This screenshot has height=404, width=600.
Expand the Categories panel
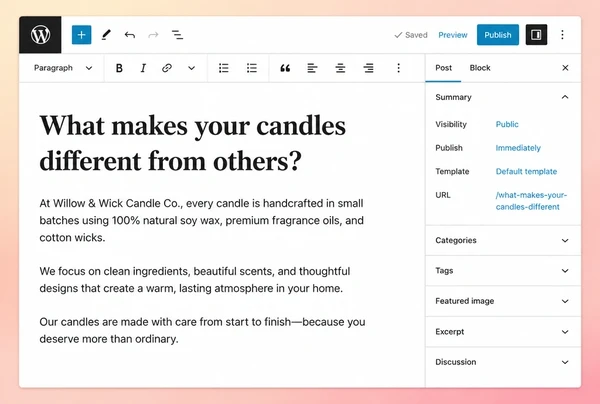tap(503, 240)
